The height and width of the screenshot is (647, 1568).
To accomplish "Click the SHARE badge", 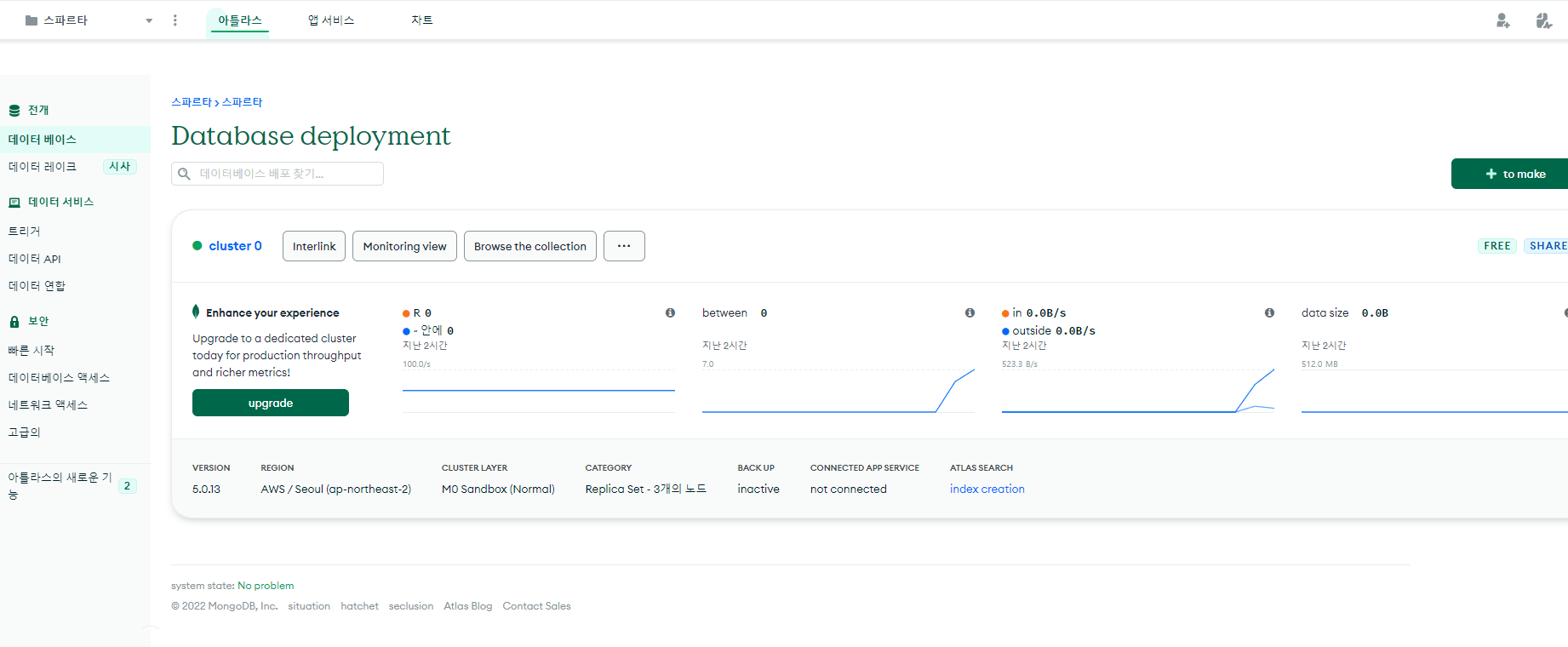I will 1547,246.
